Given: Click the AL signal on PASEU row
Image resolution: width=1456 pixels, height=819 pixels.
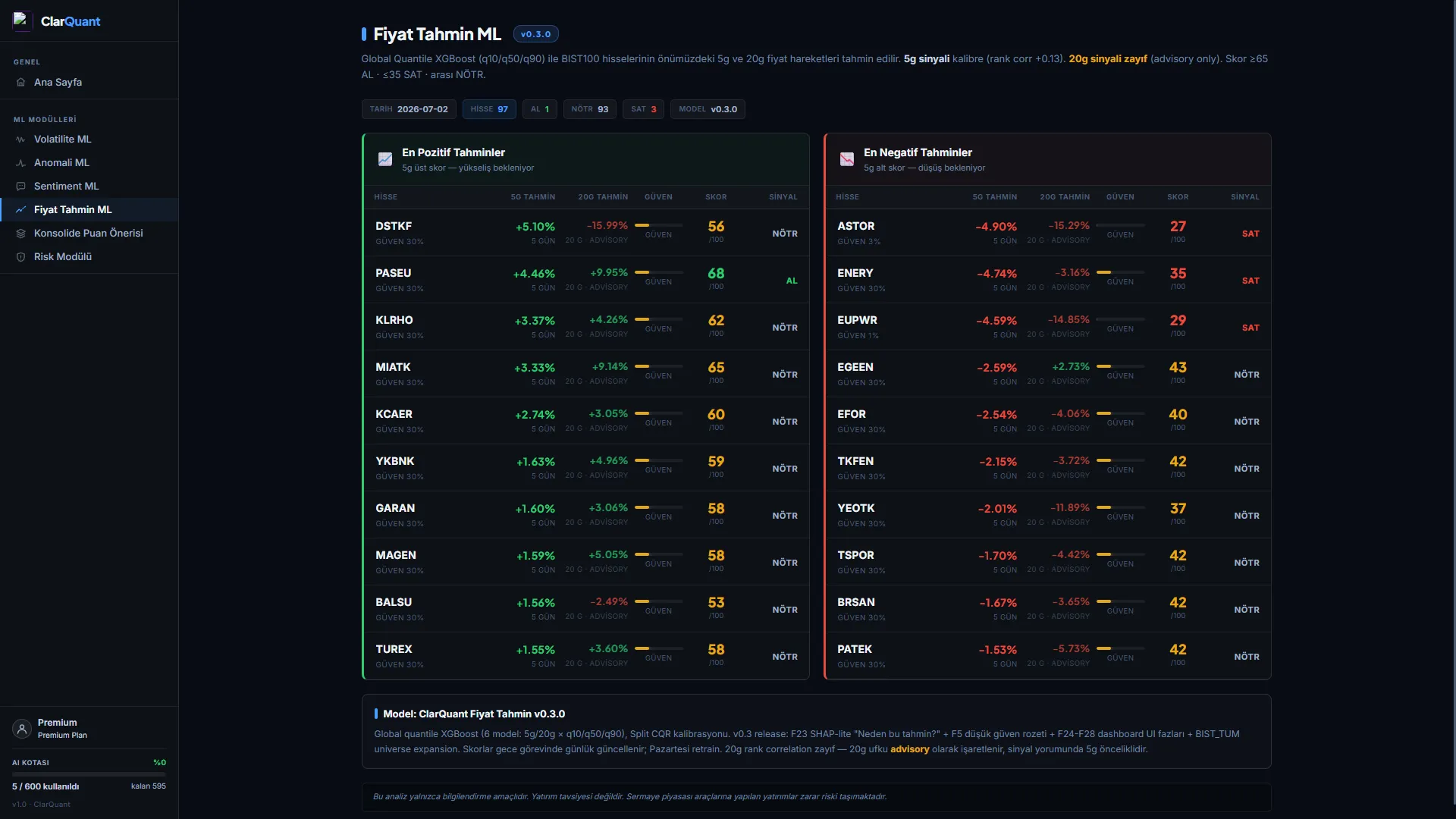Looking at the screenshot, I should (x=792, y=281).
